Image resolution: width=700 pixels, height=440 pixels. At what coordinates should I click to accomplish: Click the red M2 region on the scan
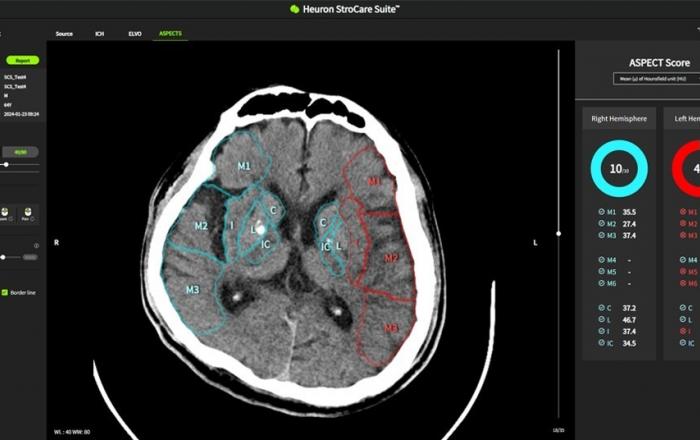pos(391,258)
